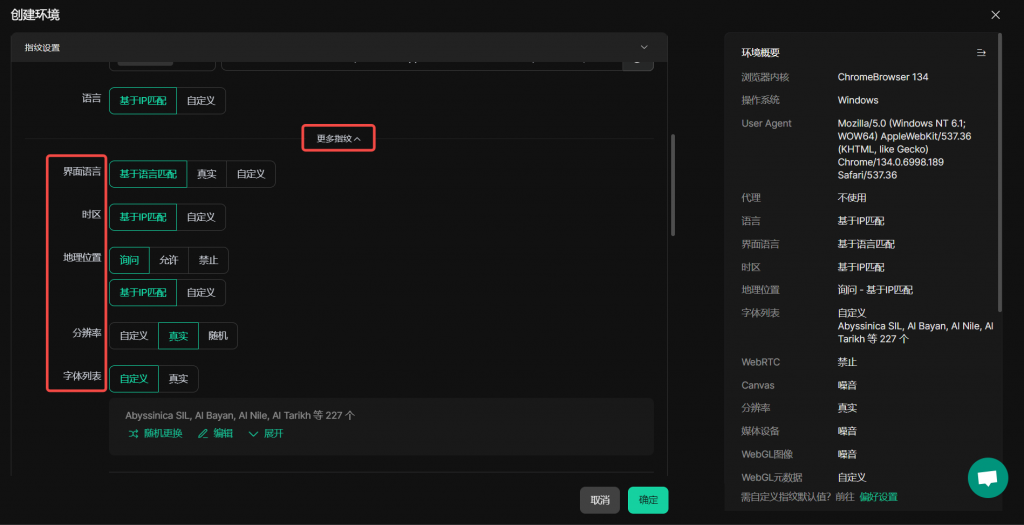
Task: Click the settings form vertical scrollbar
Action: click(x=672, y=185)
